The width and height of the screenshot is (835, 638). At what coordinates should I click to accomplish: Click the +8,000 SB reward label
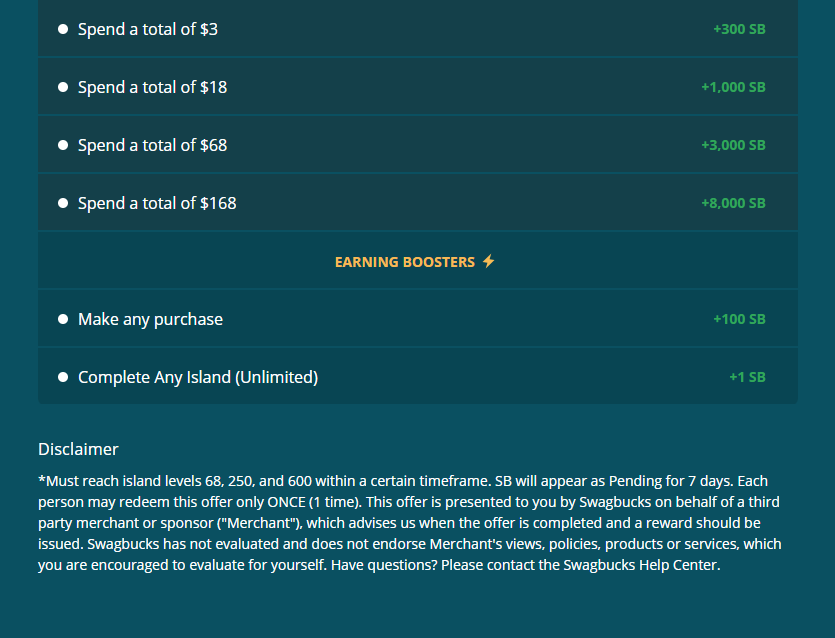pyautogui.click(x=733, y=202)
